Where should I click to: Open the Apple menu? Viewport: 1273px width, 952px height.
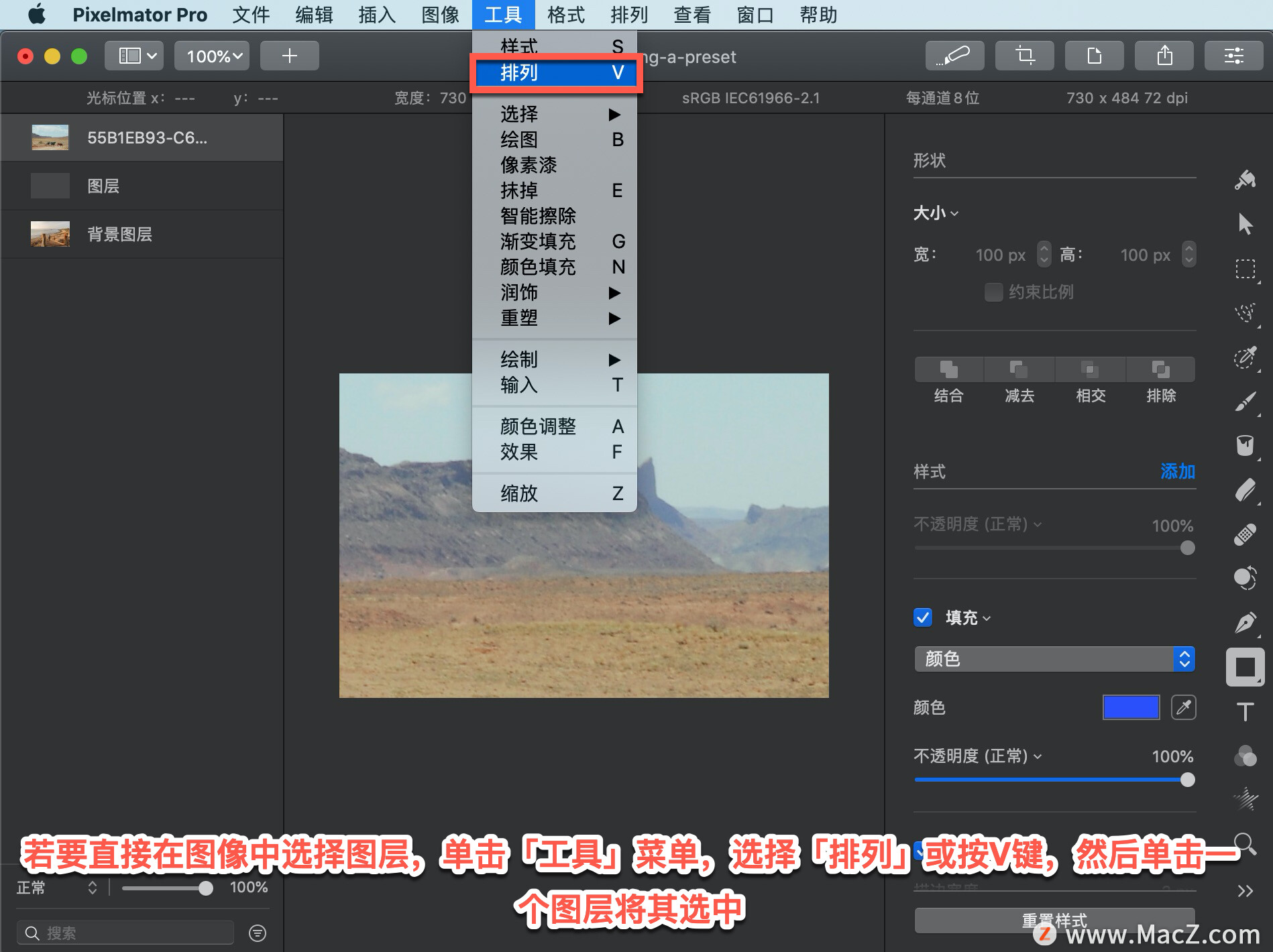coord(37,15)
